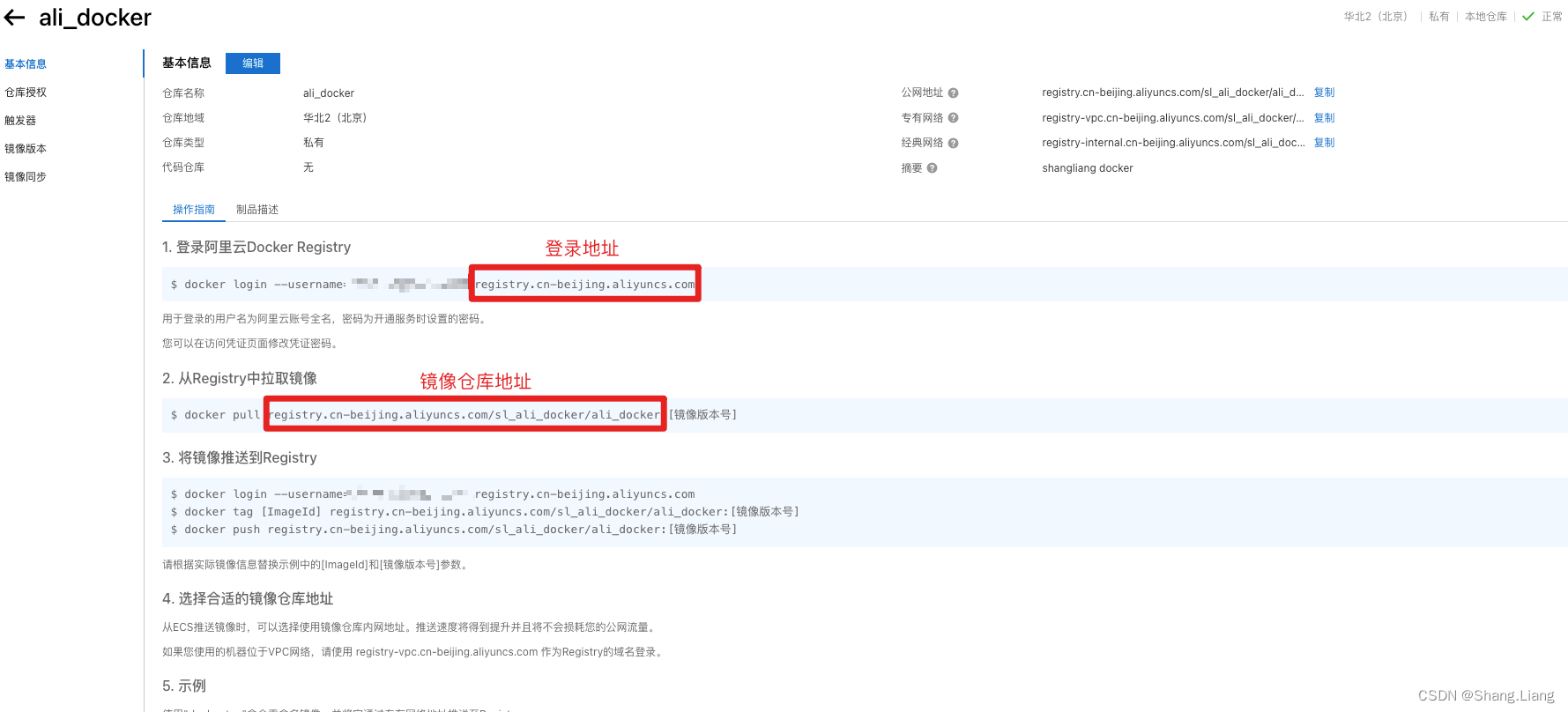Open the 触发器 sidebar item
The image size is (1568, 712).
tap(20, 121)
